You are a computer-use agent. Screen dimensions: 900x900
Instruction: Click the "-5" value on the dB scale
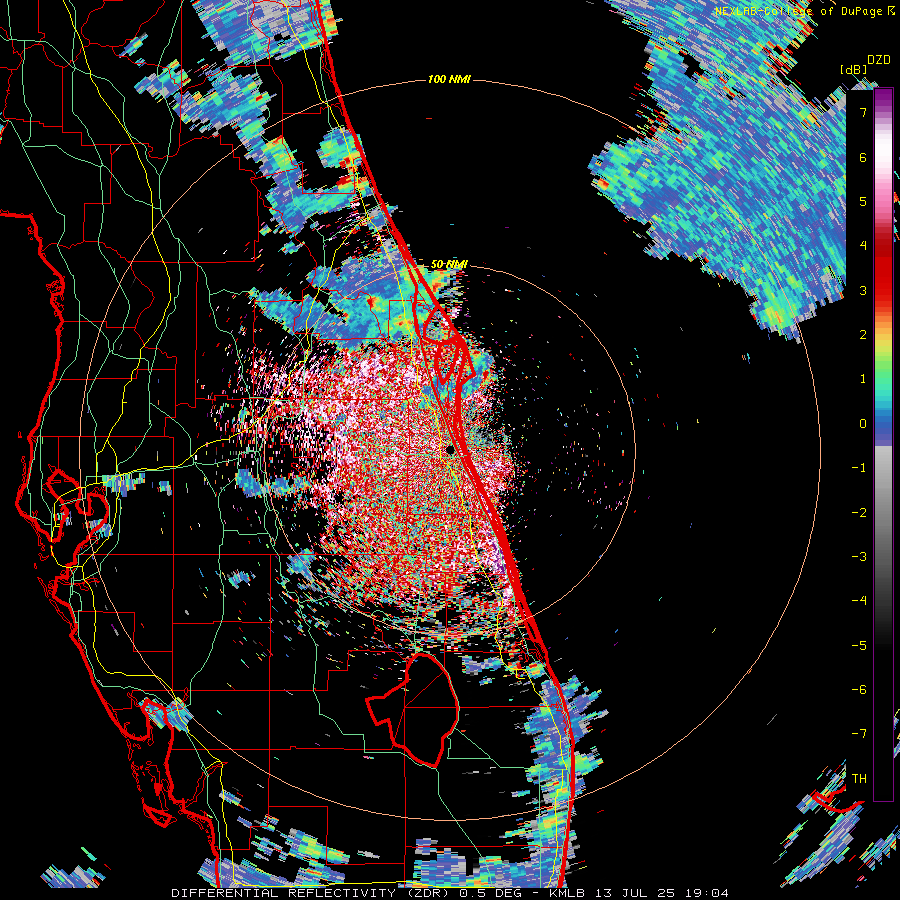(859, 645)
